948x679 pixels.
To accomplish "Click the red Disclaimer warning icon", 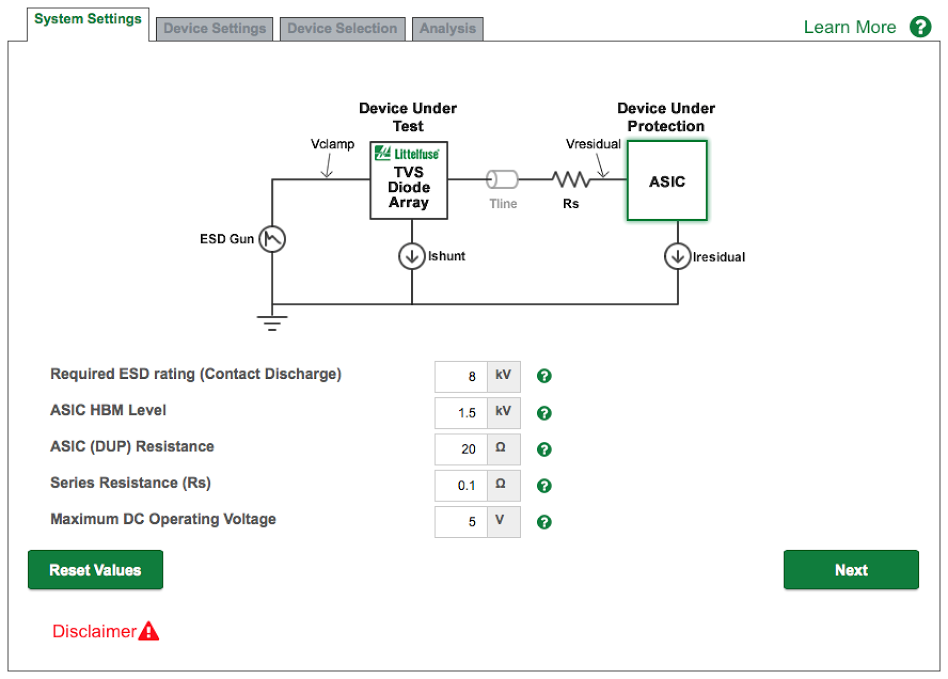I will coord(149,631).
